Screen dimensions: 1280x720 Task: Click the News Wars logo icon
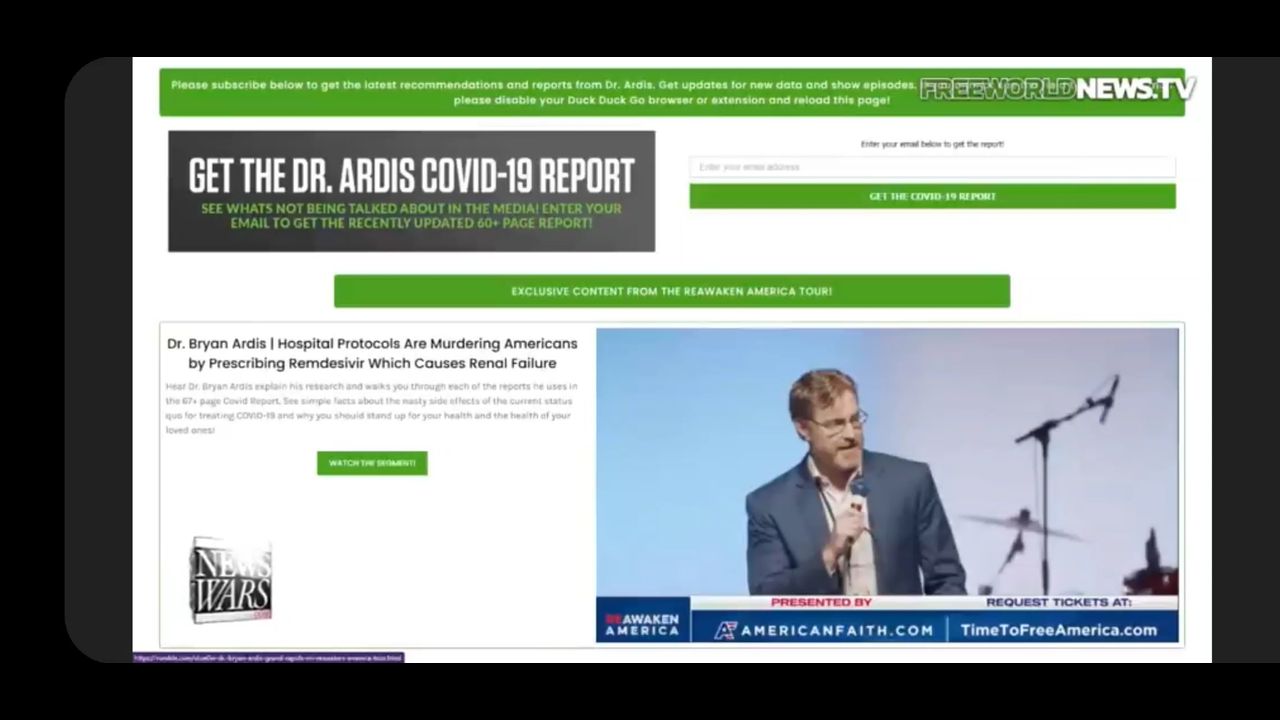coord(231,579)
